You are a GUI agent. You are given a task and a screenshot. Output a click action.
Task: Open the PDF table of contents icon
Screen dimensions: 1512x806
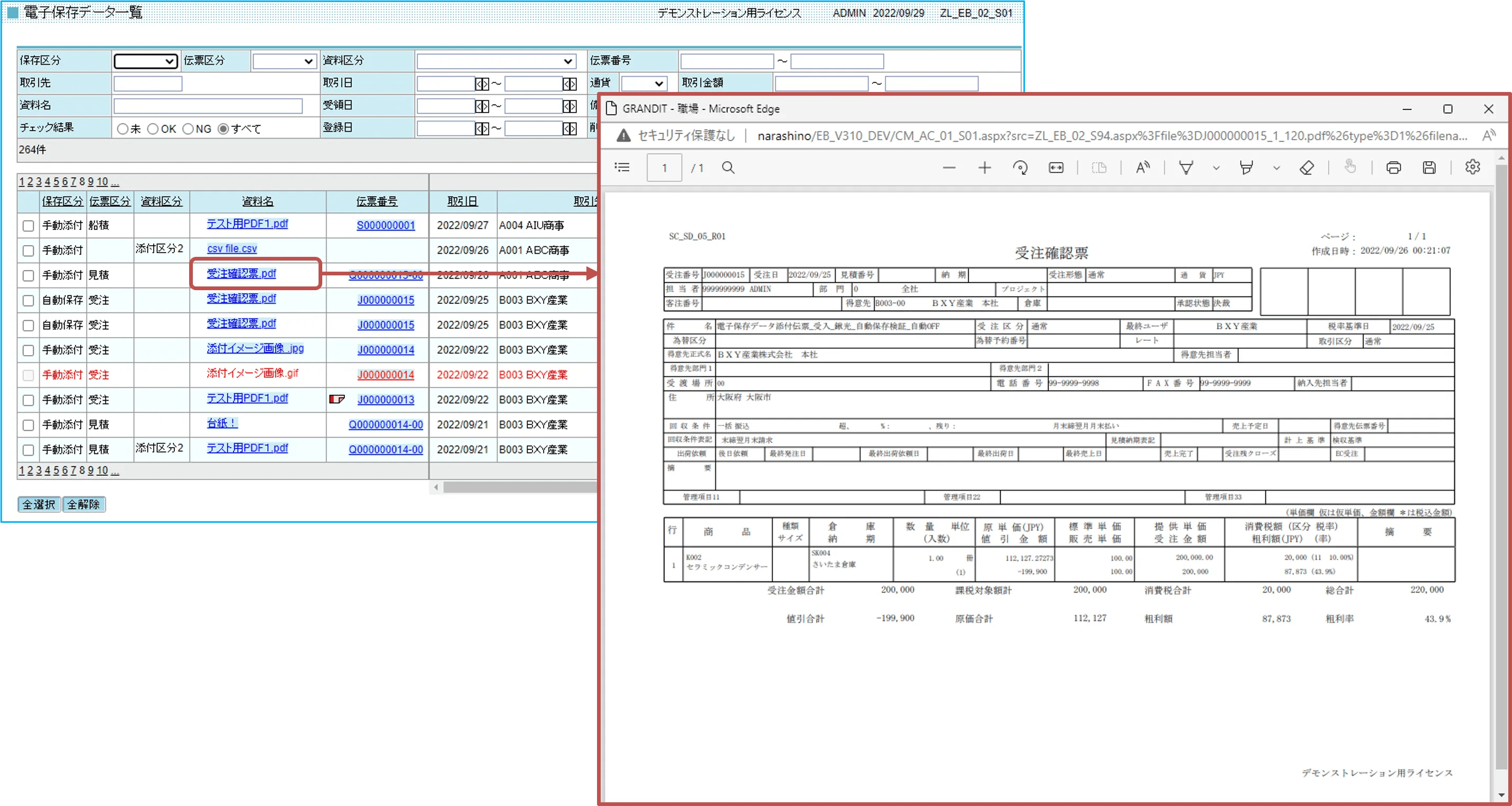[x=622, y=168]
